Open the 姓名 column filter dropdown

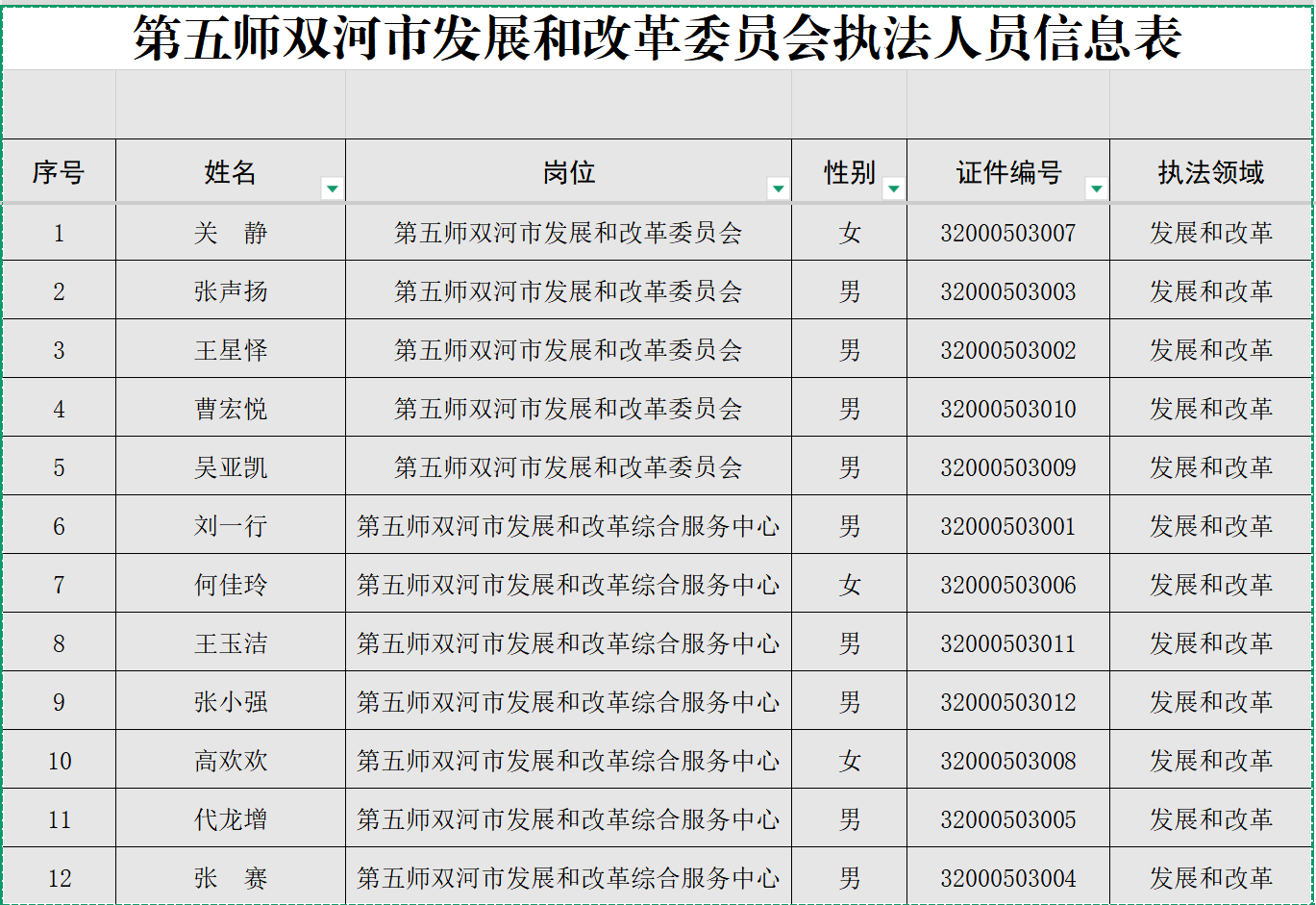[333, 189]
